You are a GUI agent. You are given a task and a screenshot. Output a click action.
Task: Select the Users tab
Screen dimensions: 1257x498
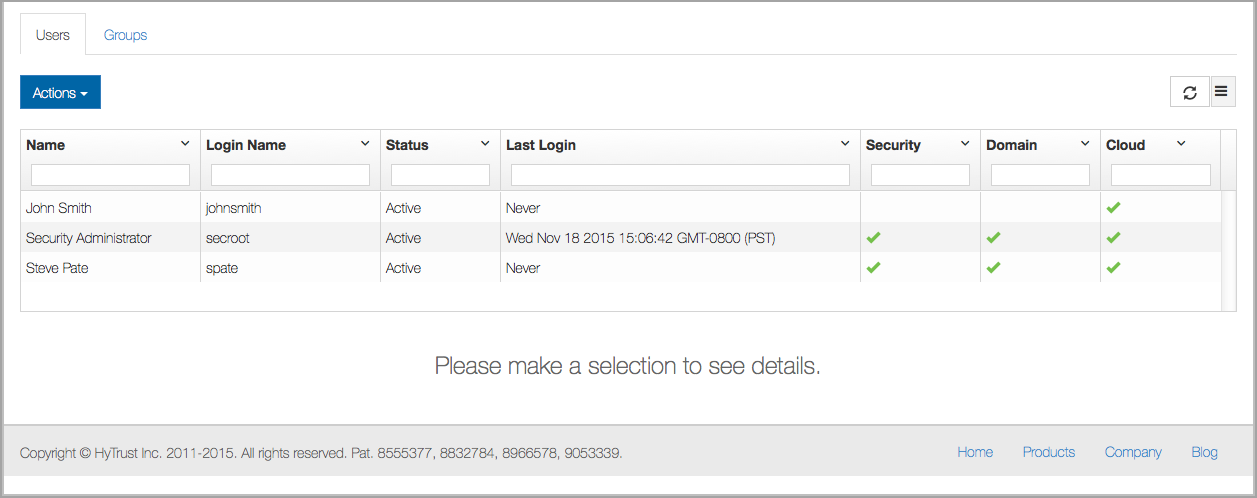[x=53, y=35]
